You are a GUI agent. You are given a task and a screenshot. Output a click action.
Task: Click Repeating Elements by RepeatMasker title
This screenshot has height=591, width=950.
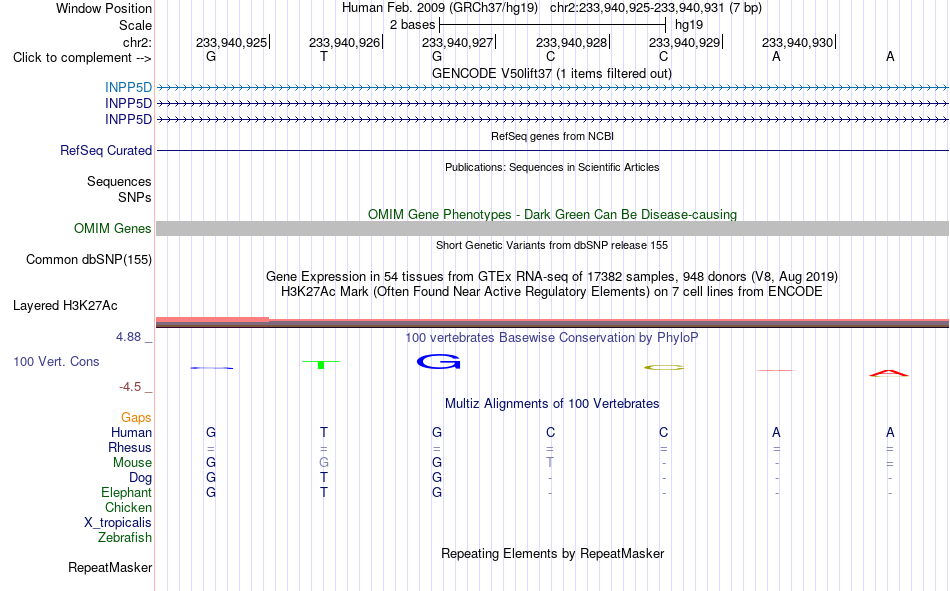(552, 553)
